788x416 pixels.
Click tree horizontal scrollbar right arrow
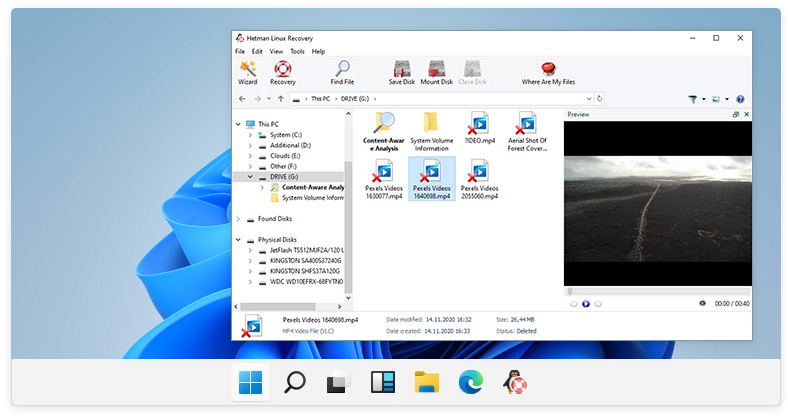point(340,306)
